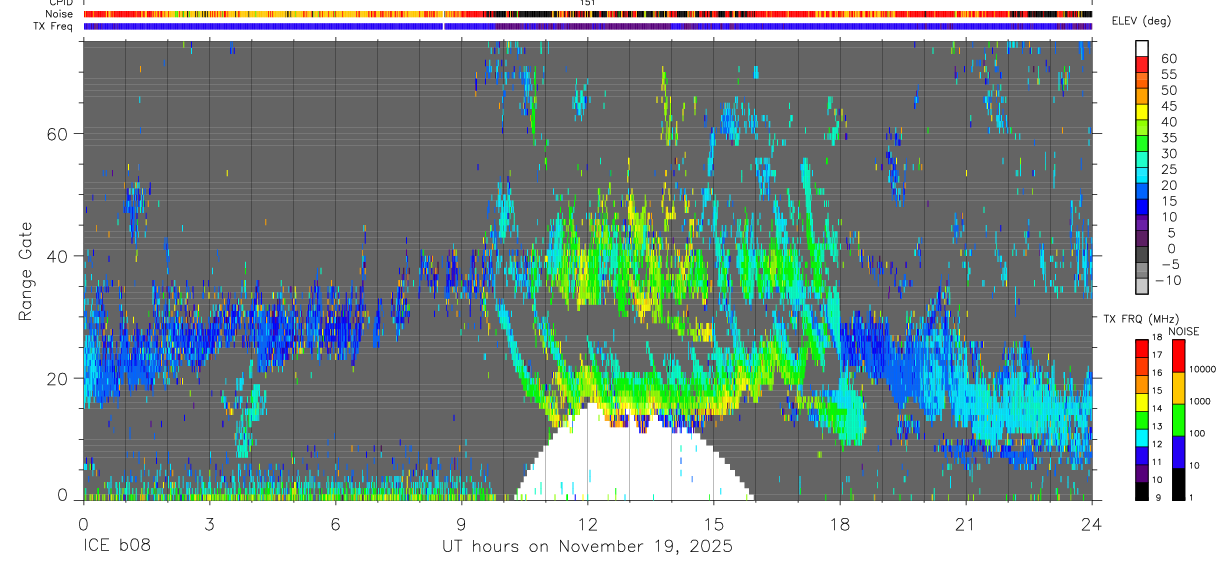Click the 'UT hours on November 19, 2025' axis title
This screenshot has height=567, width=1228.
(588, 546)
